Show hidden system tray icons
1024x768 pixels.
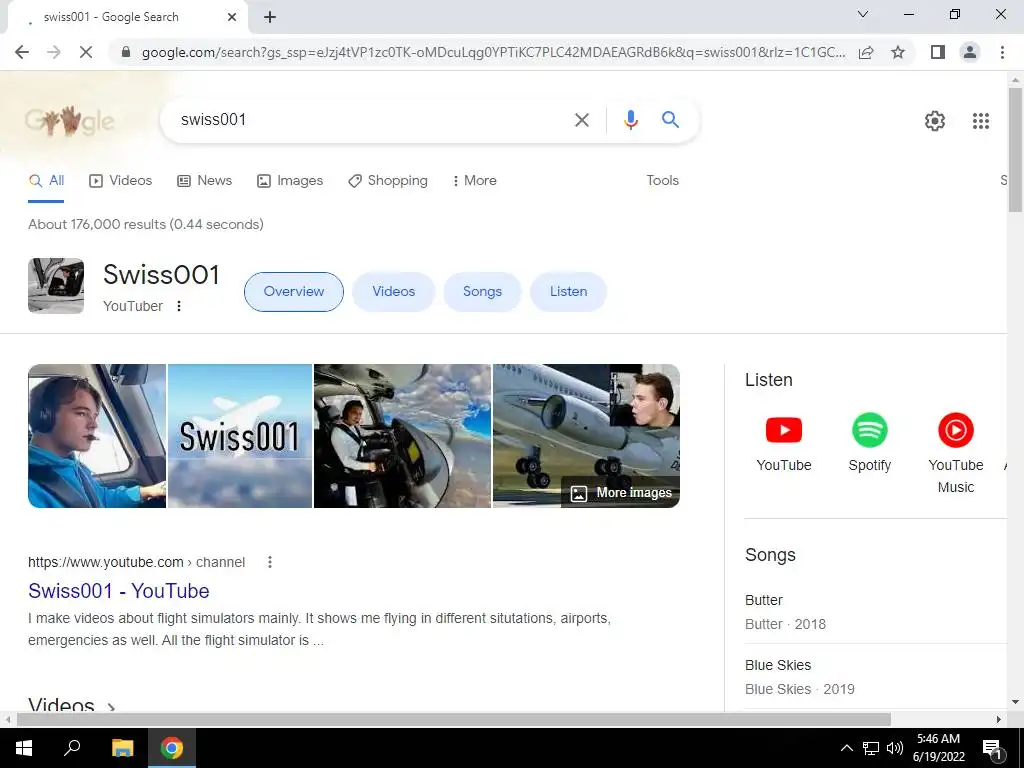pyautogui.click(x=846, y=748)
